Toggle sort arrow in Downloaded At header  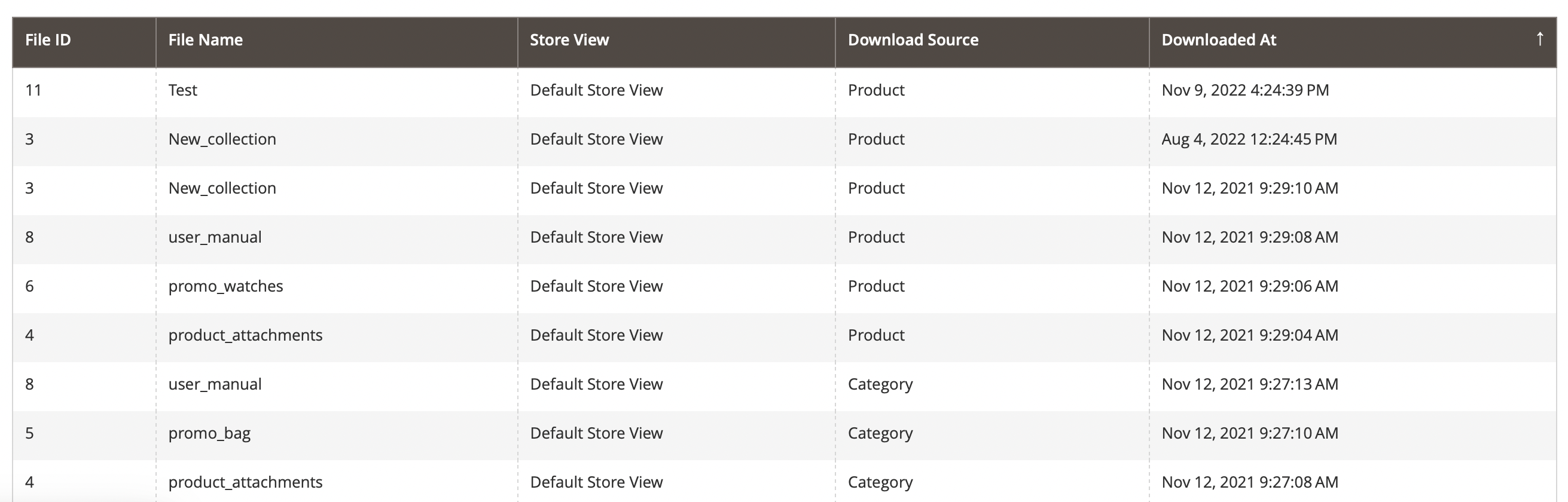(1539, 39)
